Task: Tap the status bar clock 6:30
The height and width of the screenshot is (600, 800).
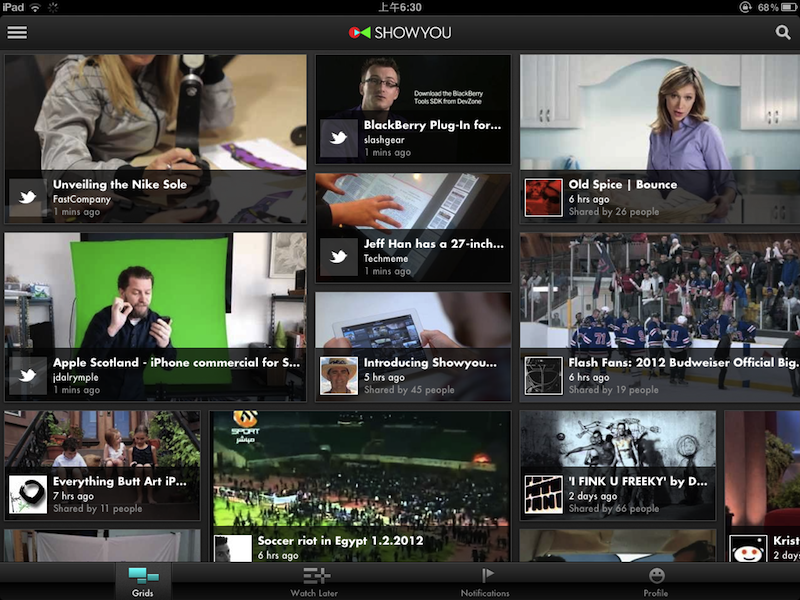Action: [400, 7]
